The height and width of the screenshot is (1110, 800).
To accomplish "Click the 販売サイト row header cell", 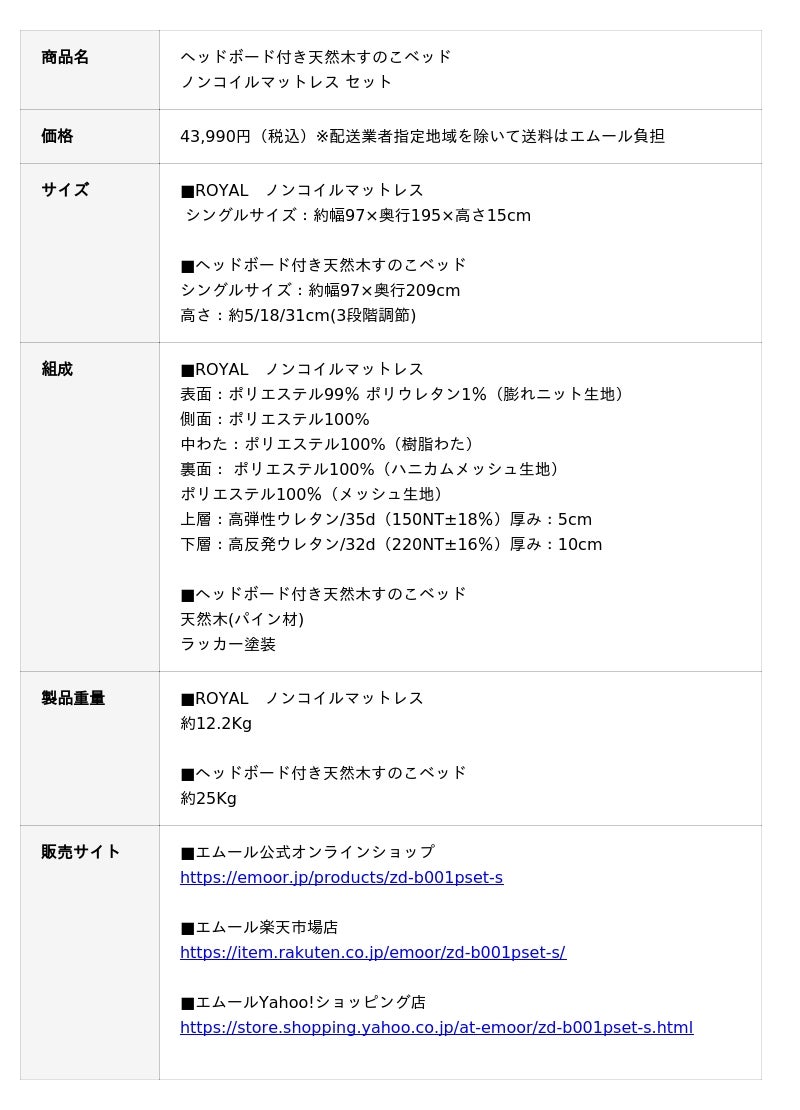I will [90, 952].
